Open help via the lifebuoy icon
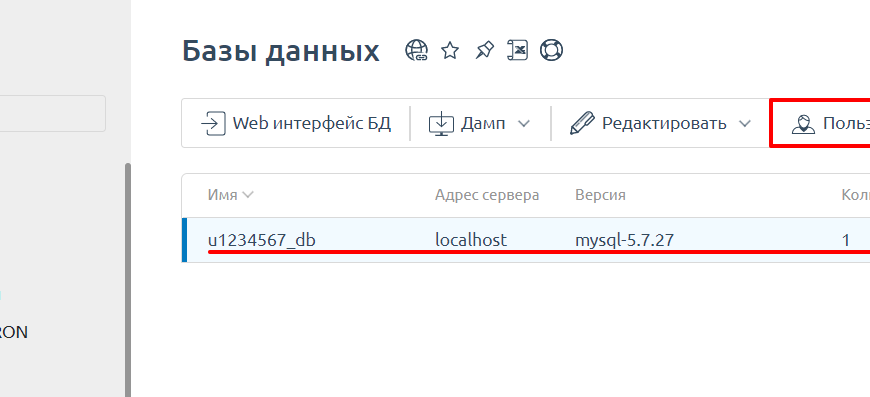 552,50
